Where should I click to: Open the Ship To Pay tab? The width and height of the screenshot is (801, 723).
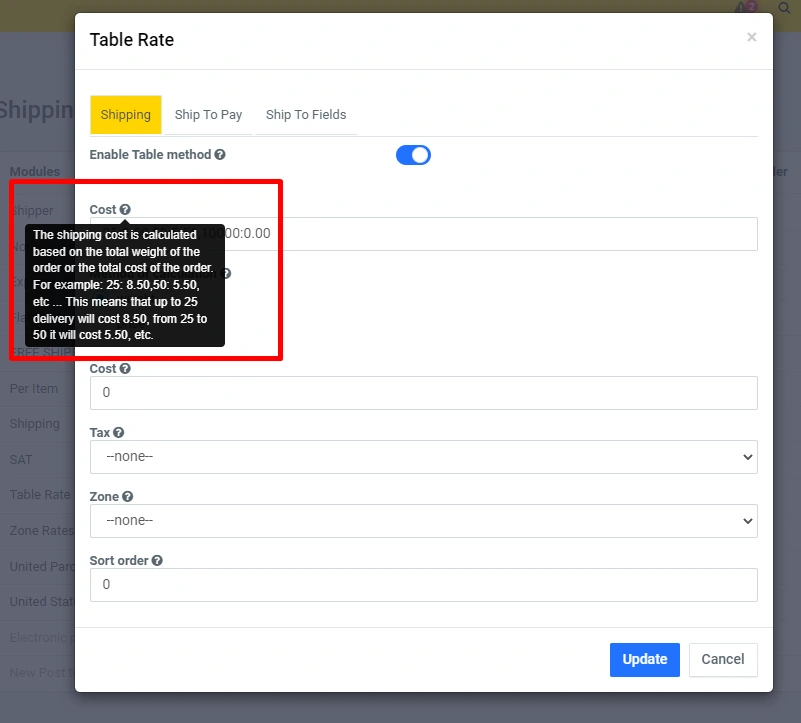click(x=208, y=115)
